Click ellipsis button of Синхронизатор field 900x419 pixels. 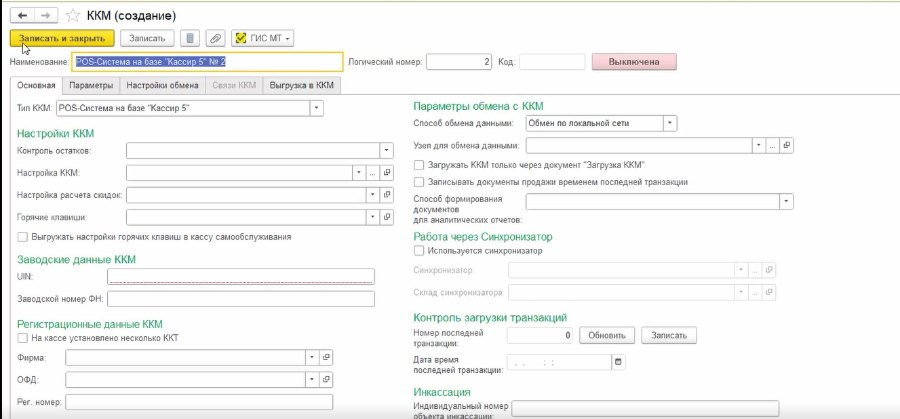tap(755, 270)
